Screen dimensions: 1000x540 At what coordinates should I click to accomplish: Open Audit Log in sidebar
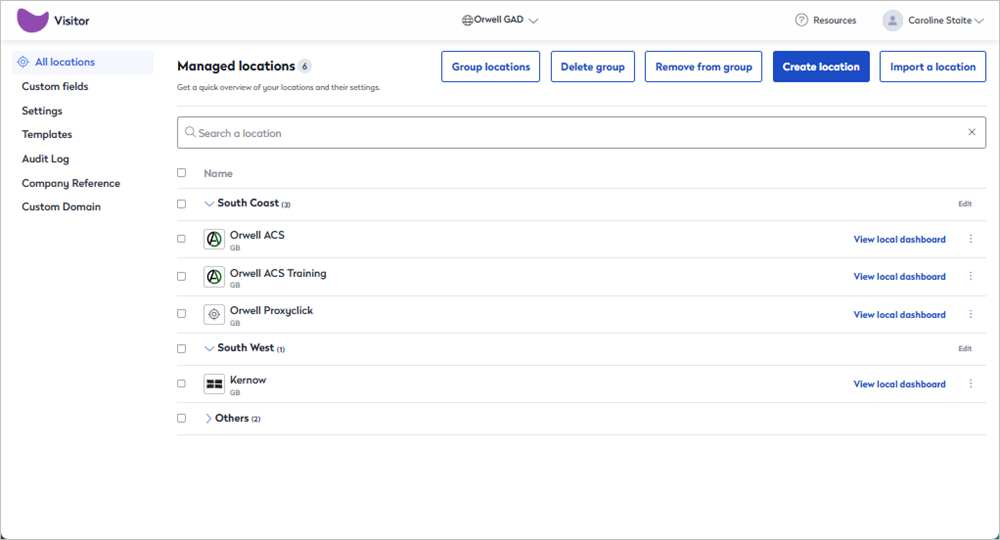45,159
